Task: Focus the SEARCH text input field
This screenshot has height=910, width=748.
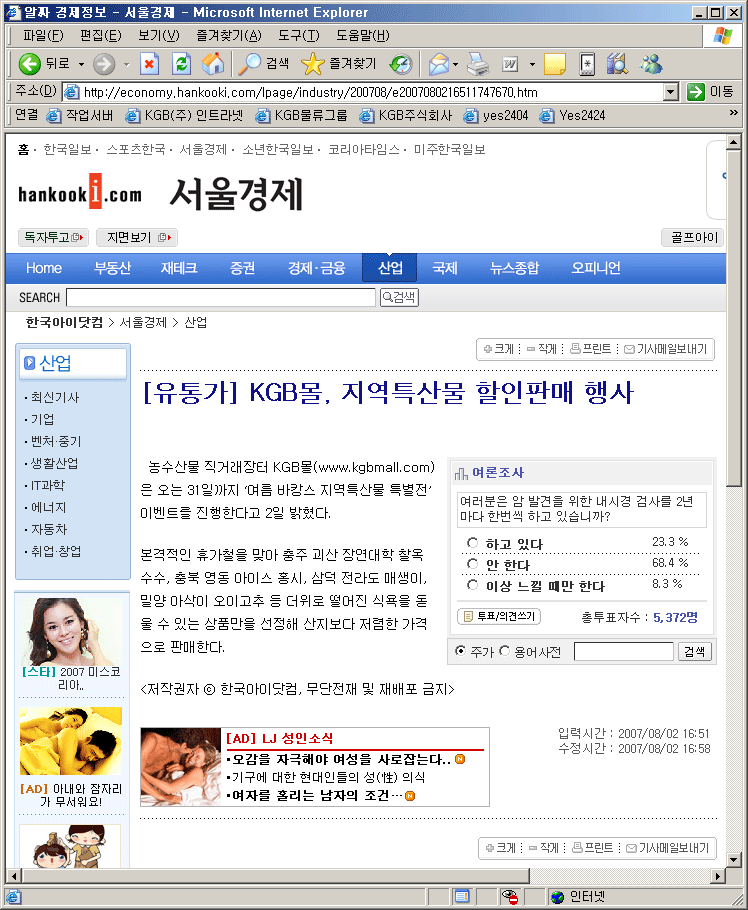Action: 221,297
